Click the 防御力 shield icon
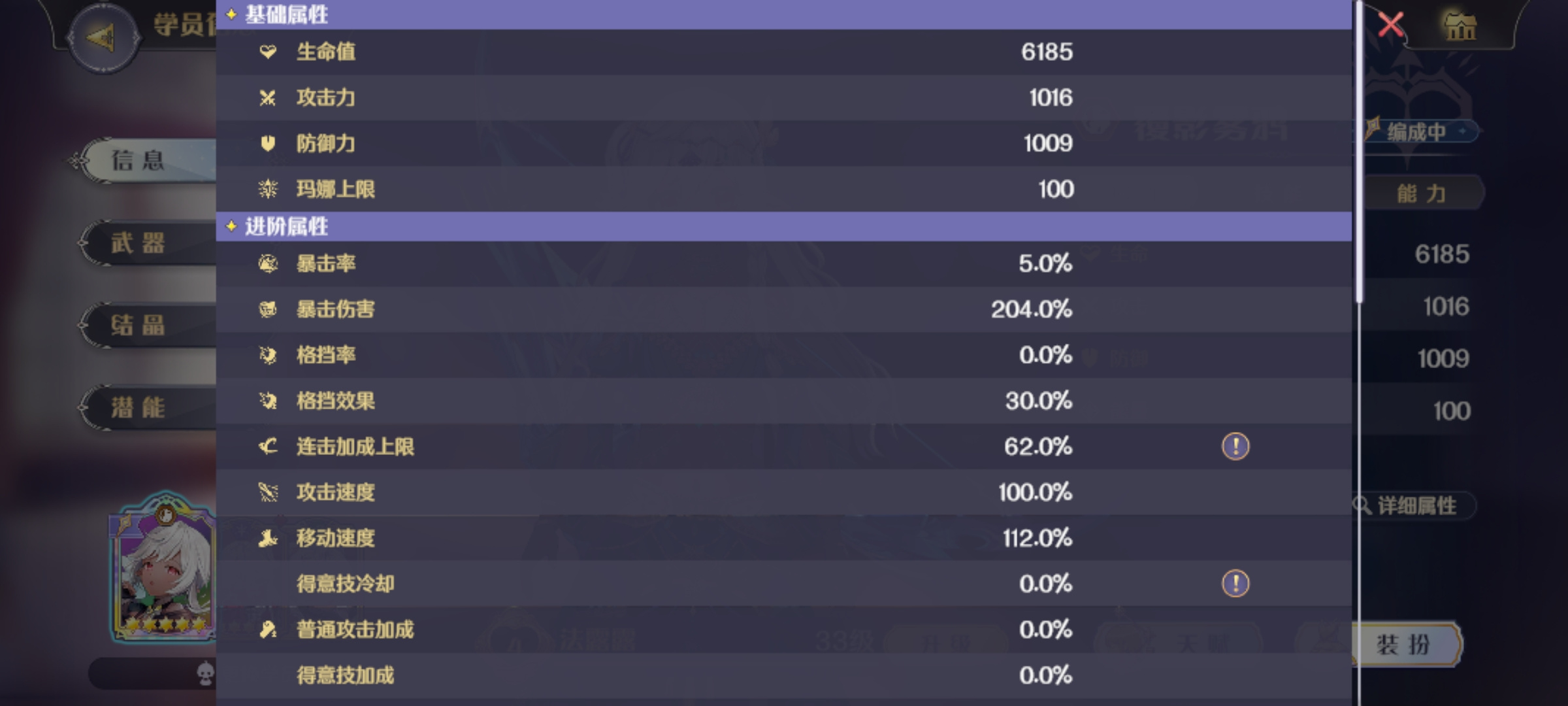 (268, 143)
